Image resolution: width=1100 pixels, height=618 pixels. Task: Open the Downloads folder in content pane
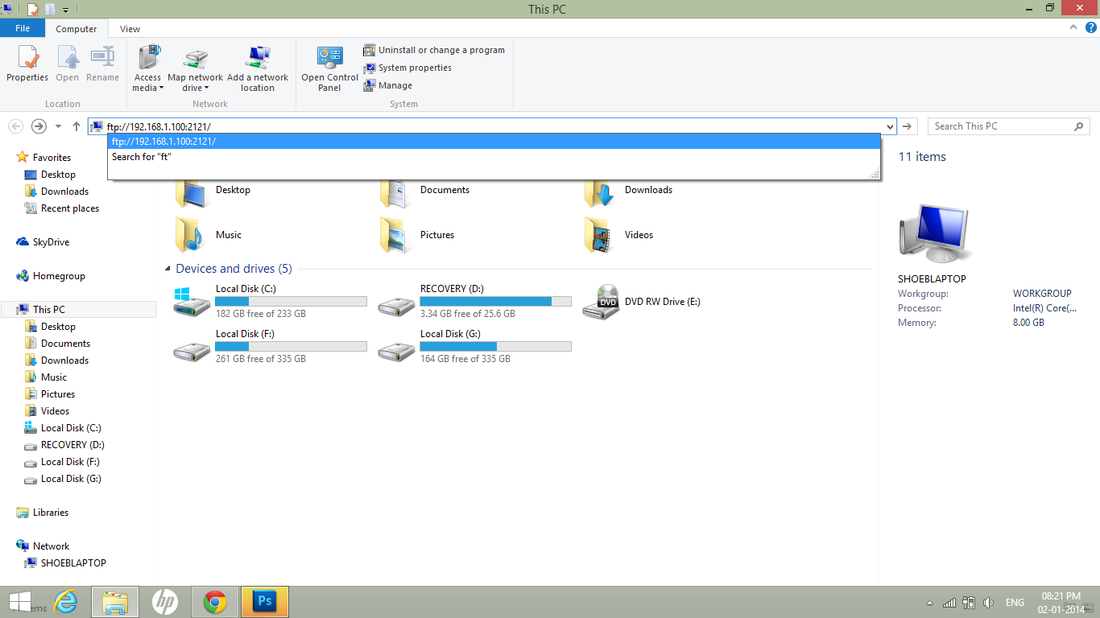(x=629, y=190)
